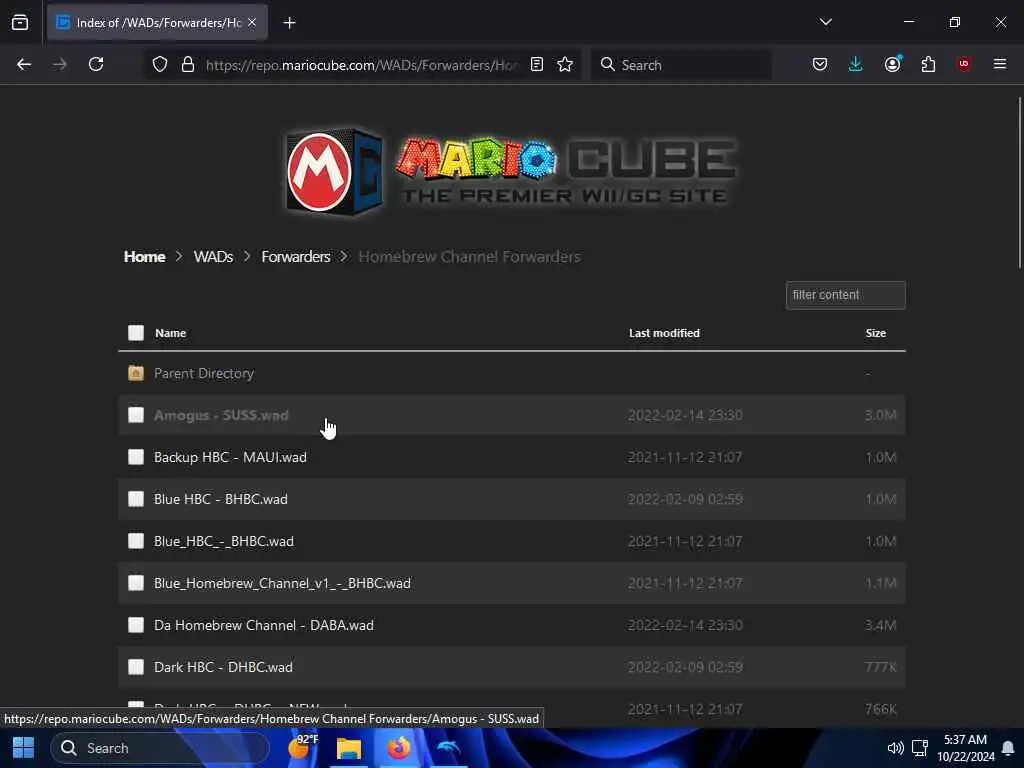This screenshot has height=768, width=1024.
Task: Open Firefox application hamburger menu
Action: tap(1000, 64)
